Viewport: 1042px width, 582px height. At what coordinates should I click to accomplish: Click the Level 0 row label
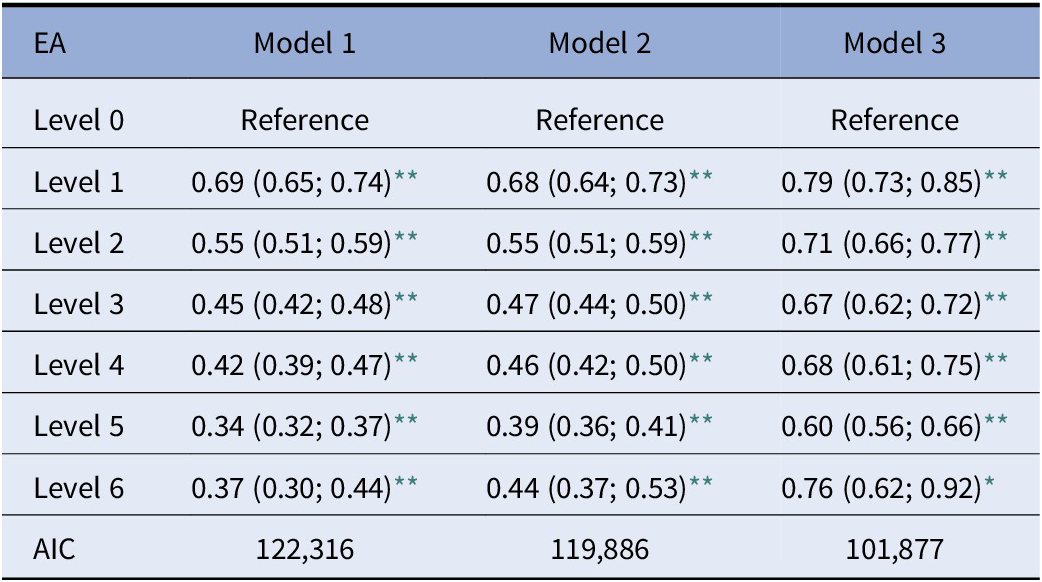click(x=79, y=121)
